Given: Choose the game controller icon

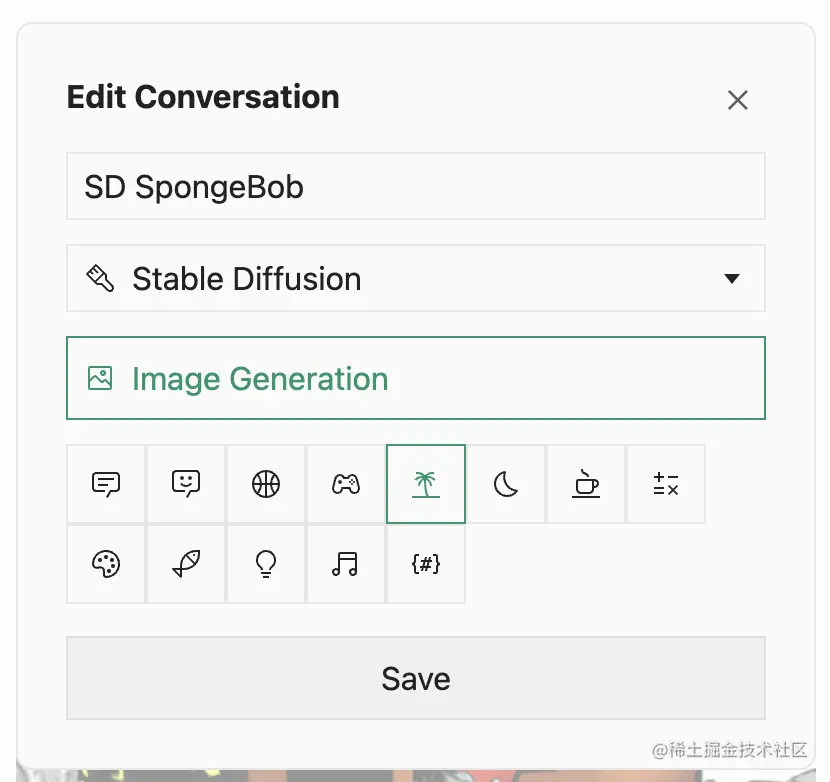Looking at the screenshot, I should (x=345, y=483).
